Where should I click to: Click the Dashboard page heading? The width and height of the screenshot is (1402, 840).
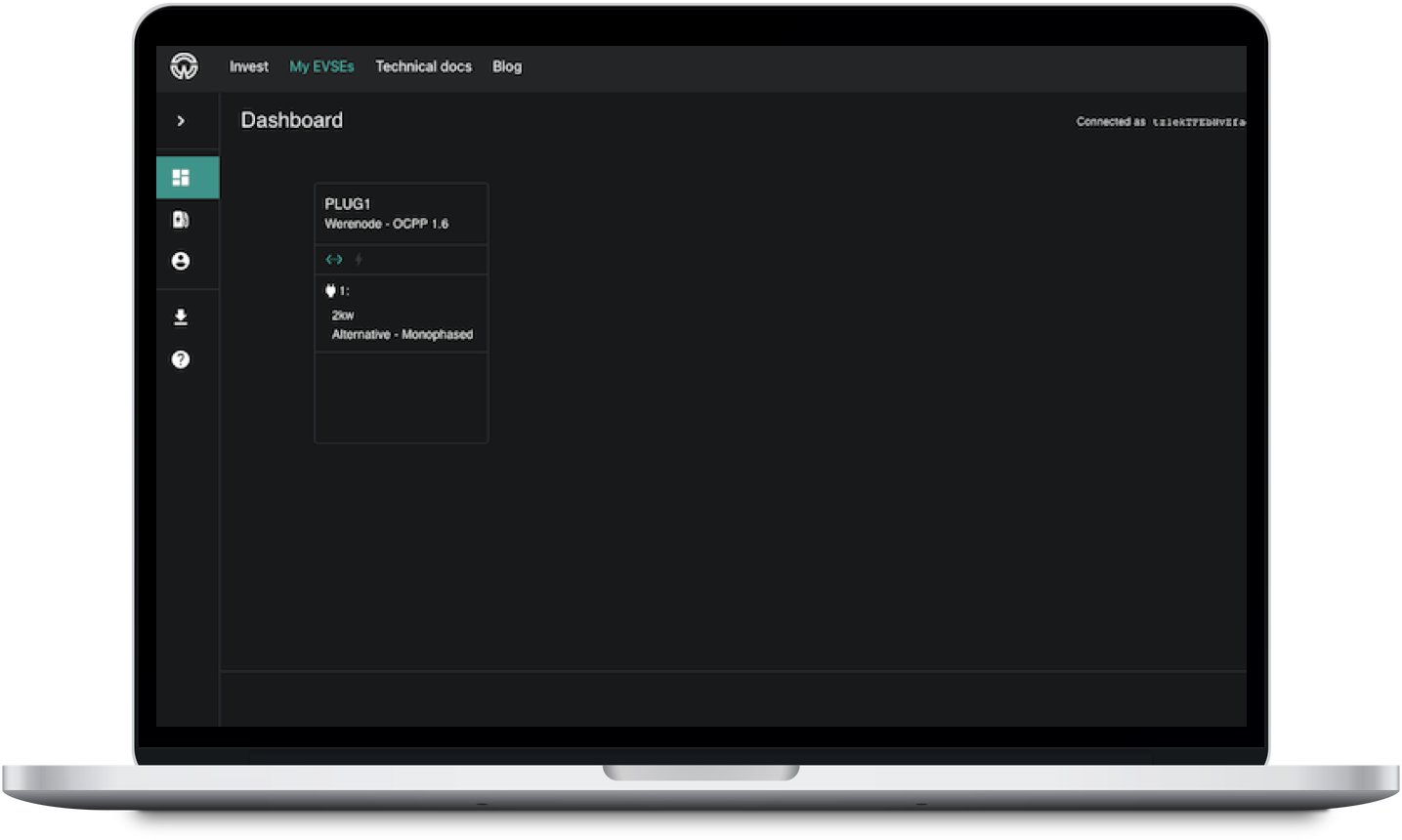pos(291,120)
